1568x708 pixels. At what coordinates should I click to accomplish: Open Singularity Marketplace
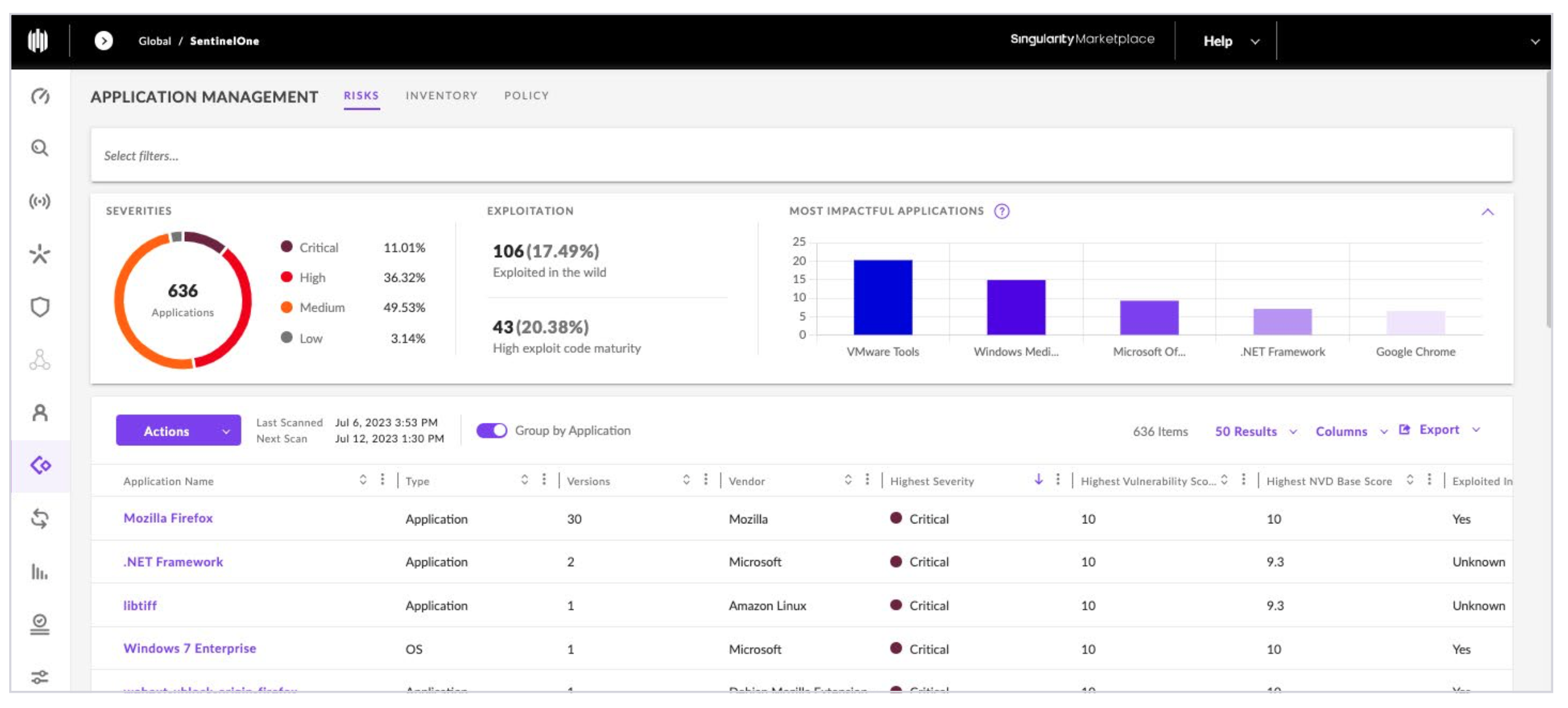click(1082, 39)
